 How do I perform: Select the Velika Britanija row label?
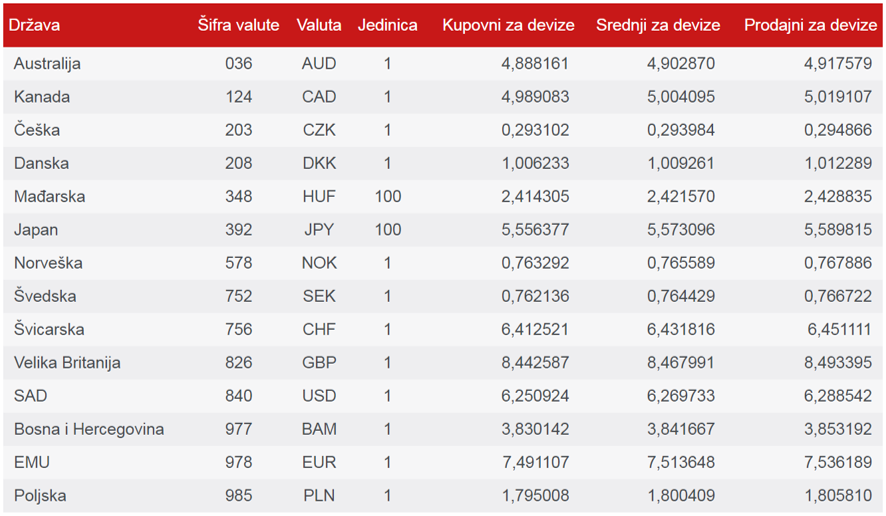pos(67,362)
